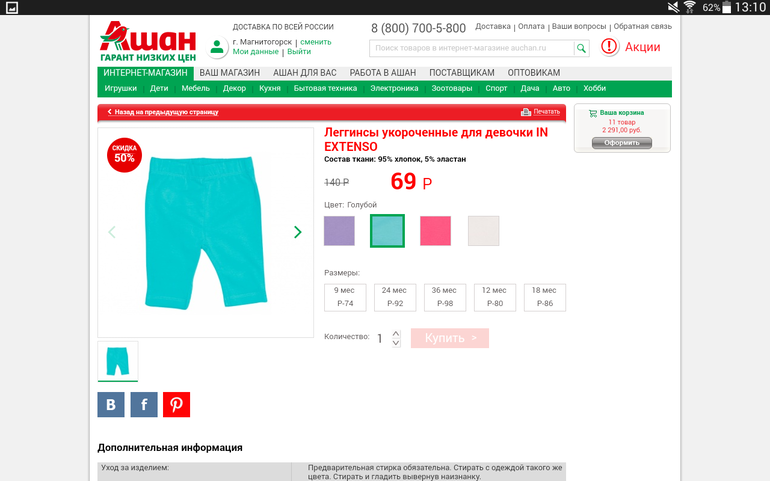
Task: Click the leggings thumbnail image
Action: (118, 361)
